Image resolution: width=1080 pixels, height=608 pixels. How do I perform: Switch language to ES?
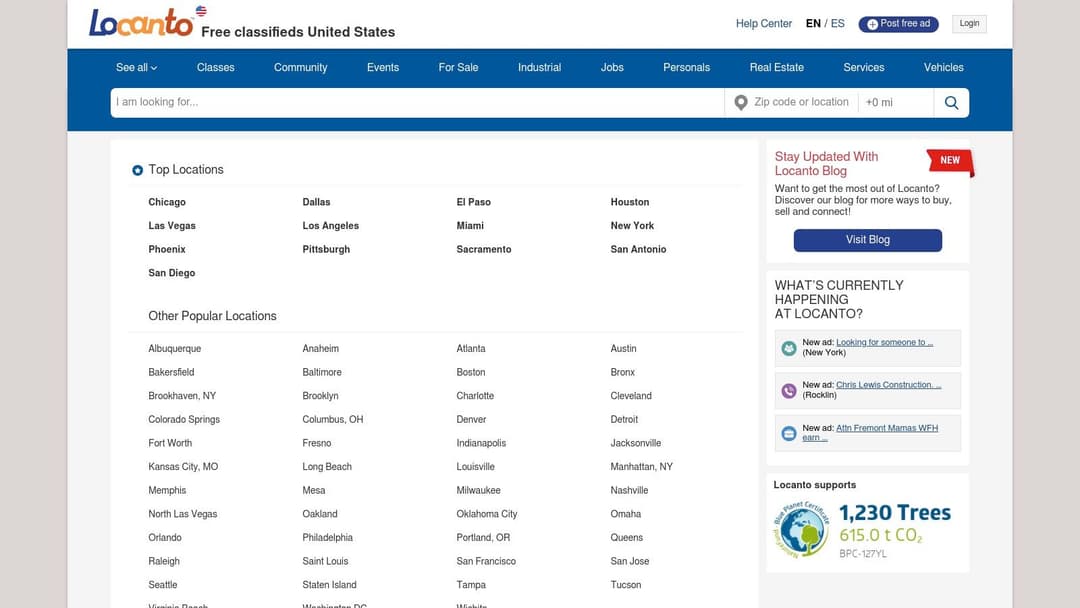[838, 23]
